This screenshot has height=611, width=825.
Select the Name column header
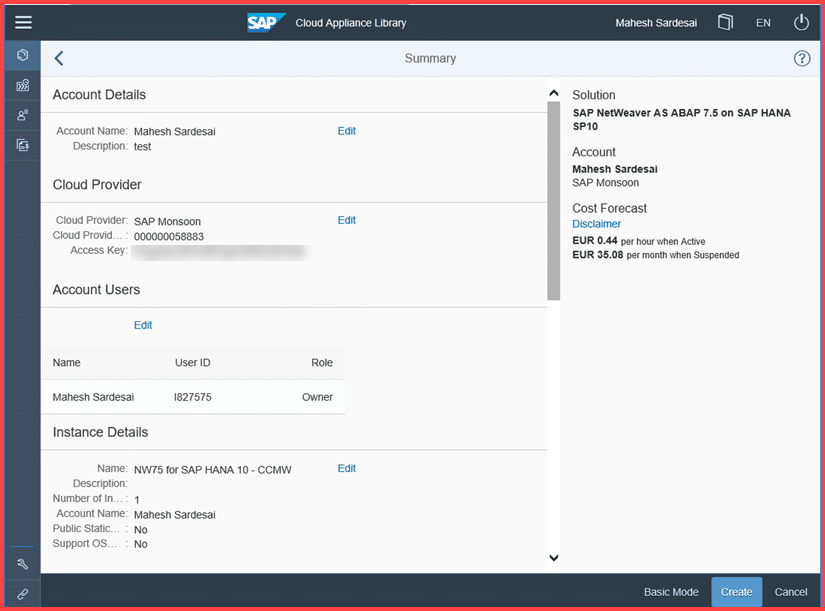67,363
